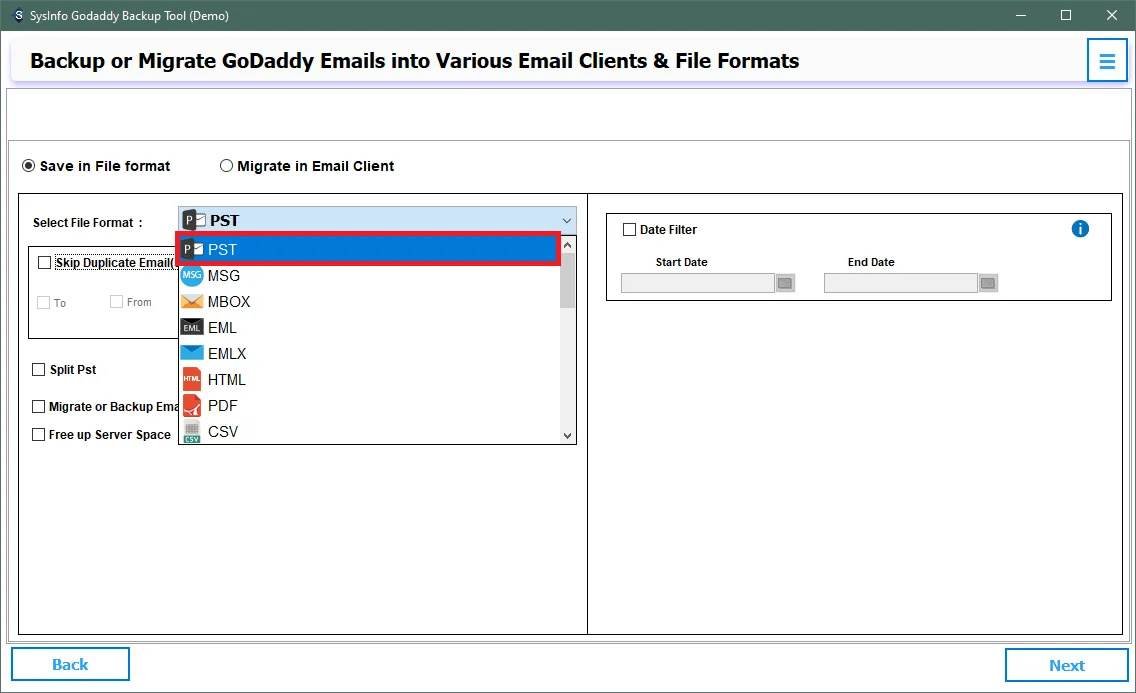This screenshot has width=1136, height=693.
Task: Open the hamburger menu icon
Action: point(1107,61)
